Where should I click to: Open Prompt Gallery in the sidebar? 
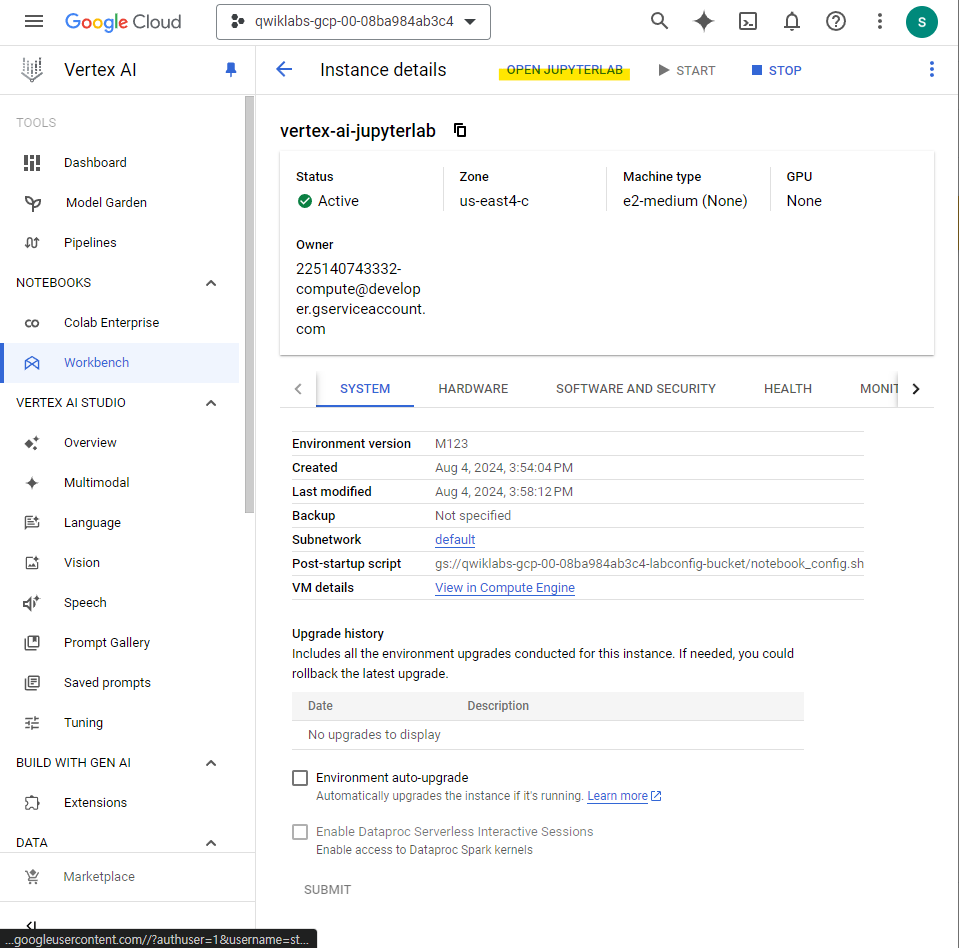click(120, 643)
